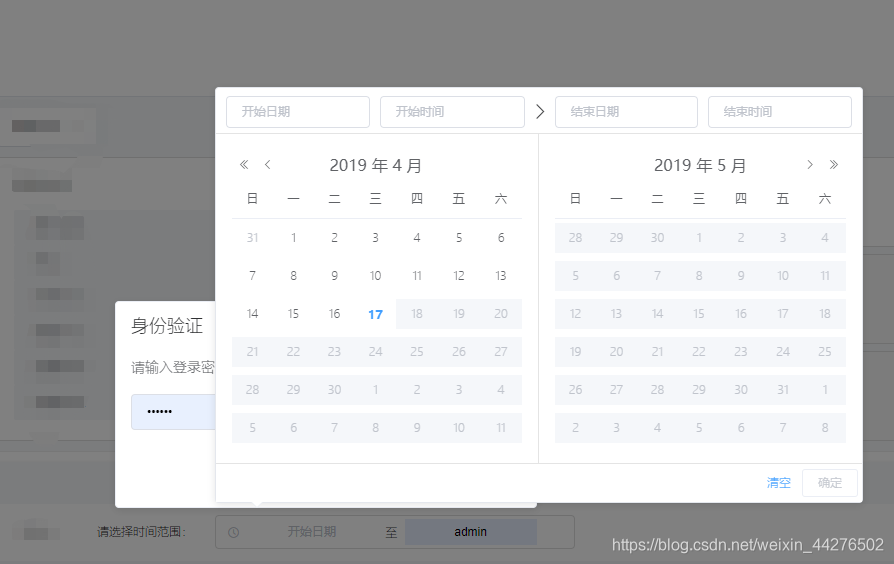Go to previous year with double-left arrow
Screen dimensions: 894x564
[x=244, y=165]
